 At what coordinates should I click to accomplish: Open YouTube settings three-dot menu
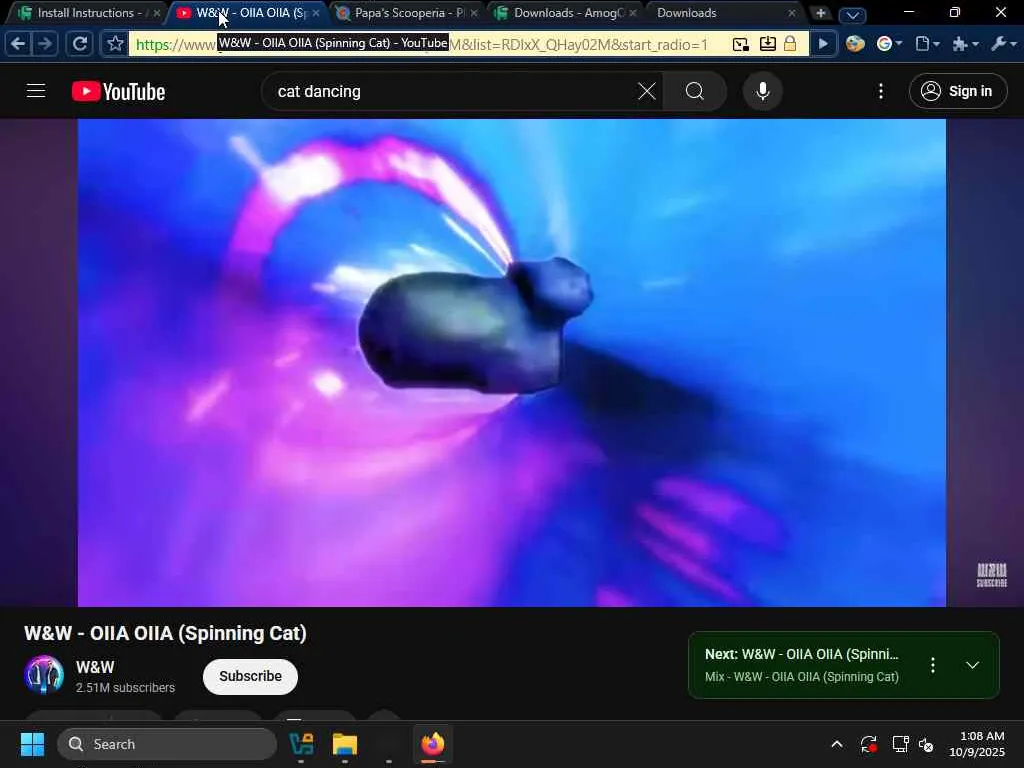[881, 91]
